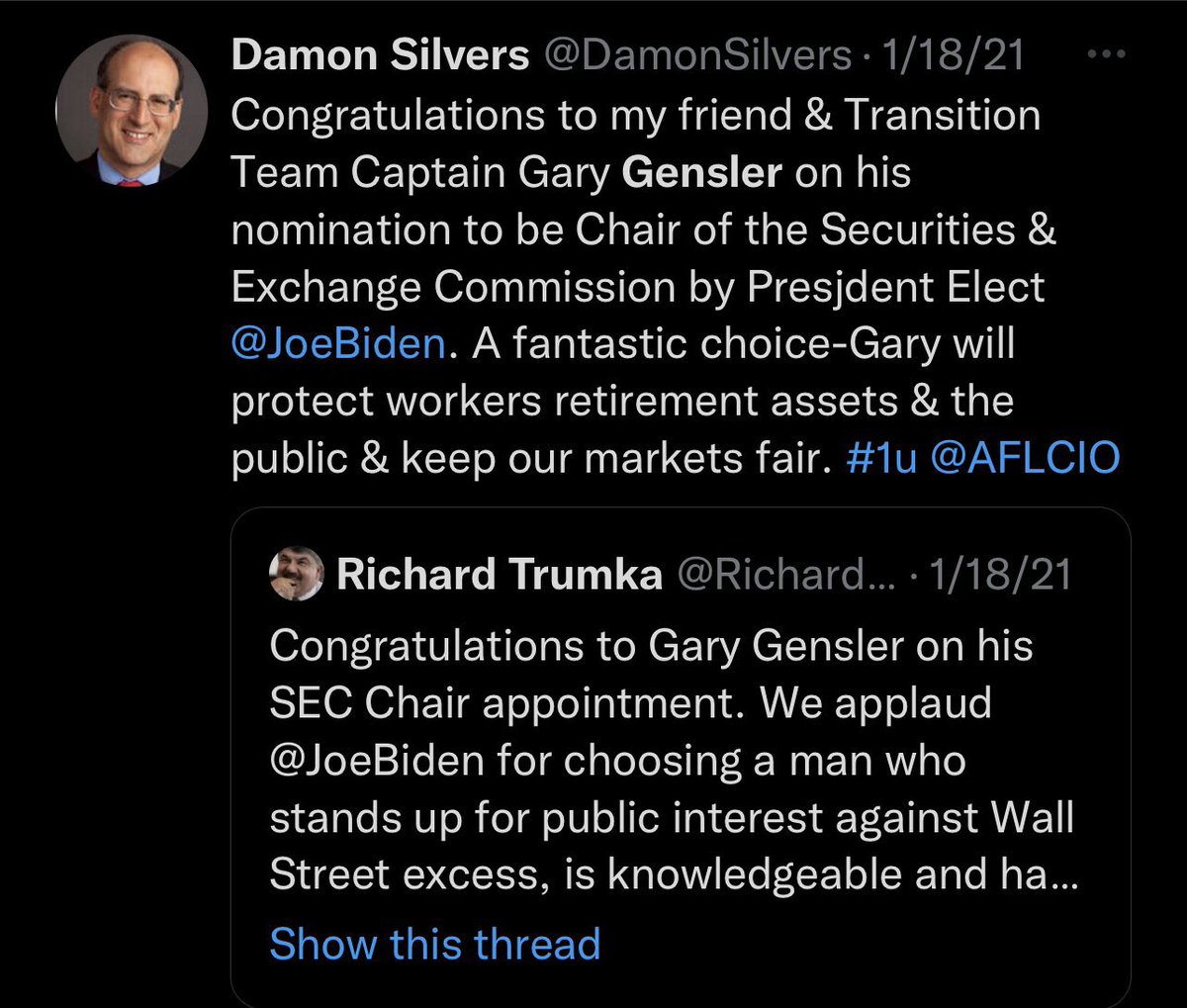Open the three-dot more options menu
Screen dimensions: 1187x1008
[1107, 56]
